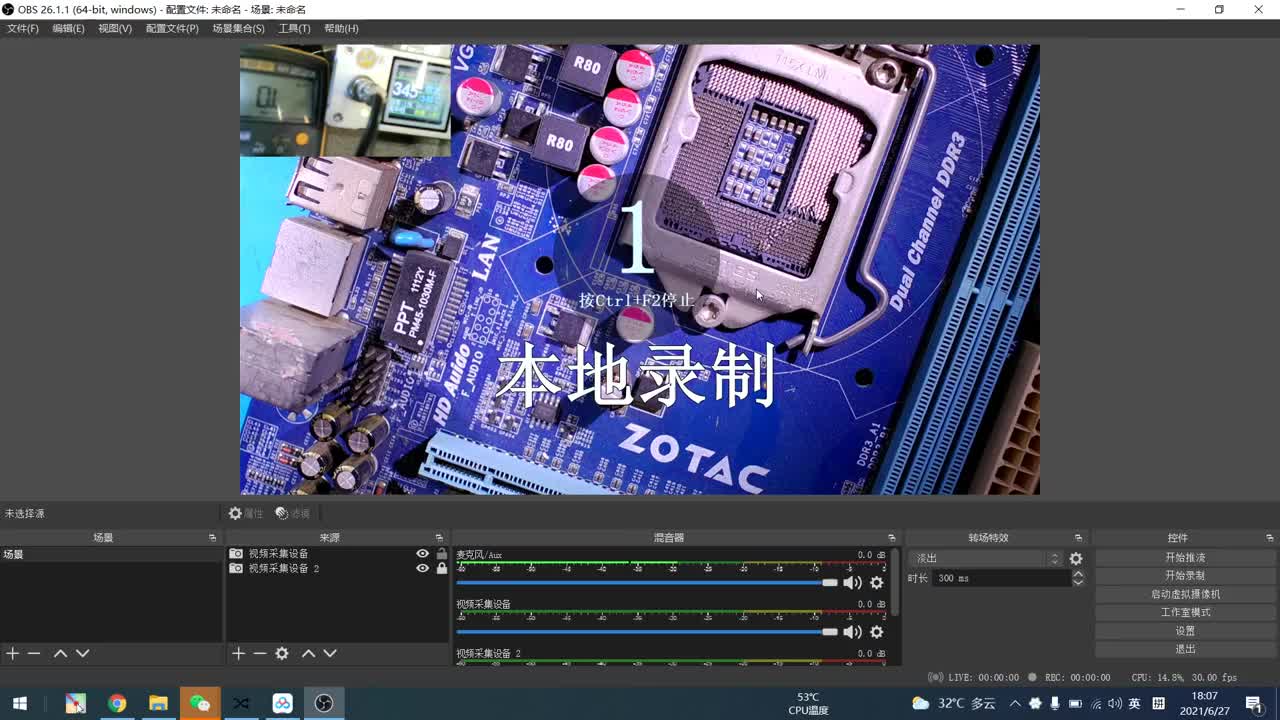The width and height of the screenshot is (1280, 720).
Task: Open the 帮助(H) menu
Action: pyautogui.click(x=341, y=28)
